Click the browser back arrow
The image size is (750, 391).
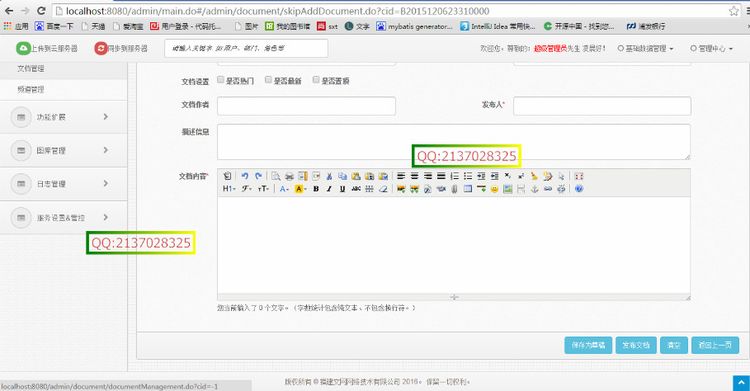[x=9, y=11]
